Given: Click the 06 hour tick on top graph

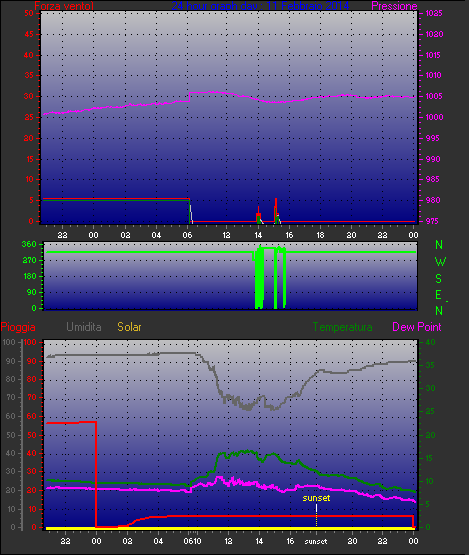Looking at the screenshot, I should [187, 235].
